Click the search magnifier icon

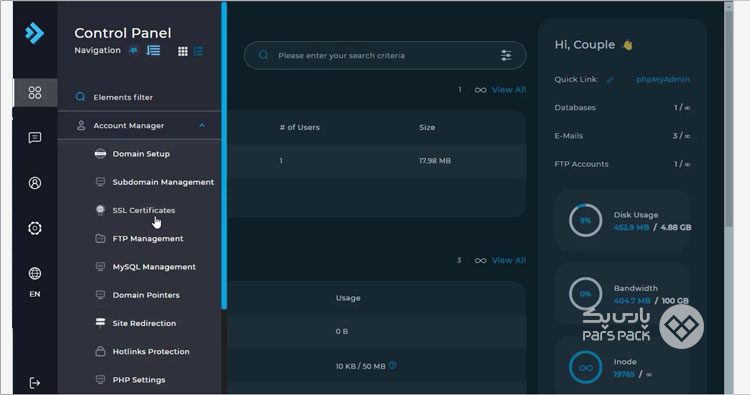click(x=263, y=55)
